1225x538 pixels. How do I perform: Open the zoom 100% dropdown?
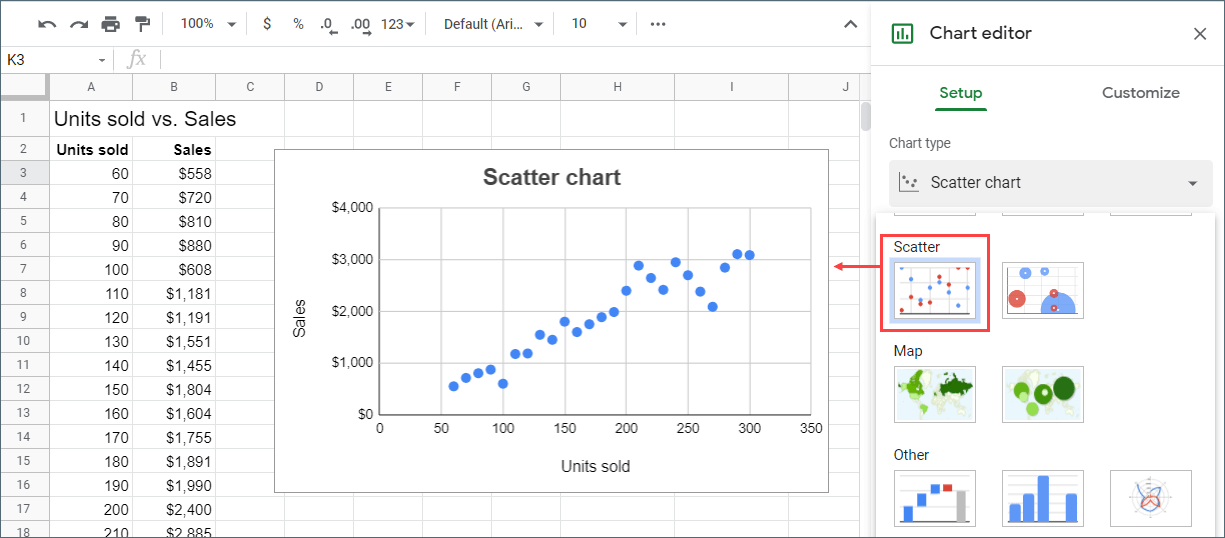(209, 24)
